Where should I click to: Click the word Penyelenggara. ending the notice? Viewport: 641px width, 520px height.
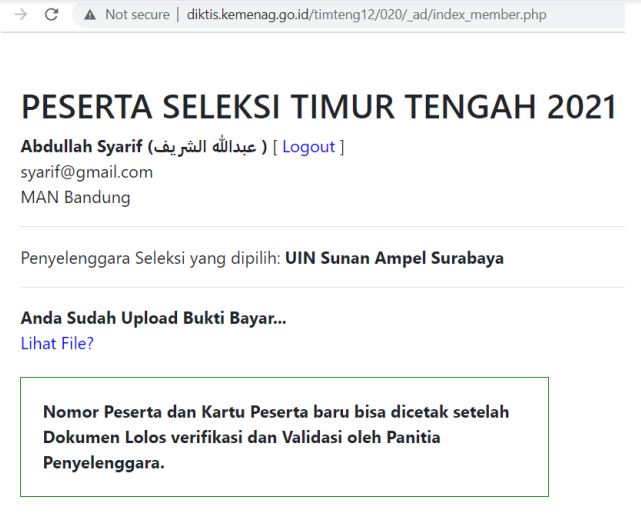(x=104, y=463)
